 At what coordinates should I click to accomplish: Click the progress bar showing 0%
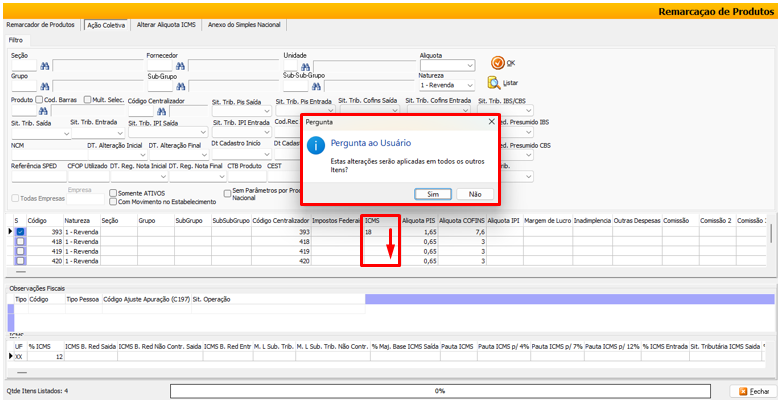(x=440, y=391)
